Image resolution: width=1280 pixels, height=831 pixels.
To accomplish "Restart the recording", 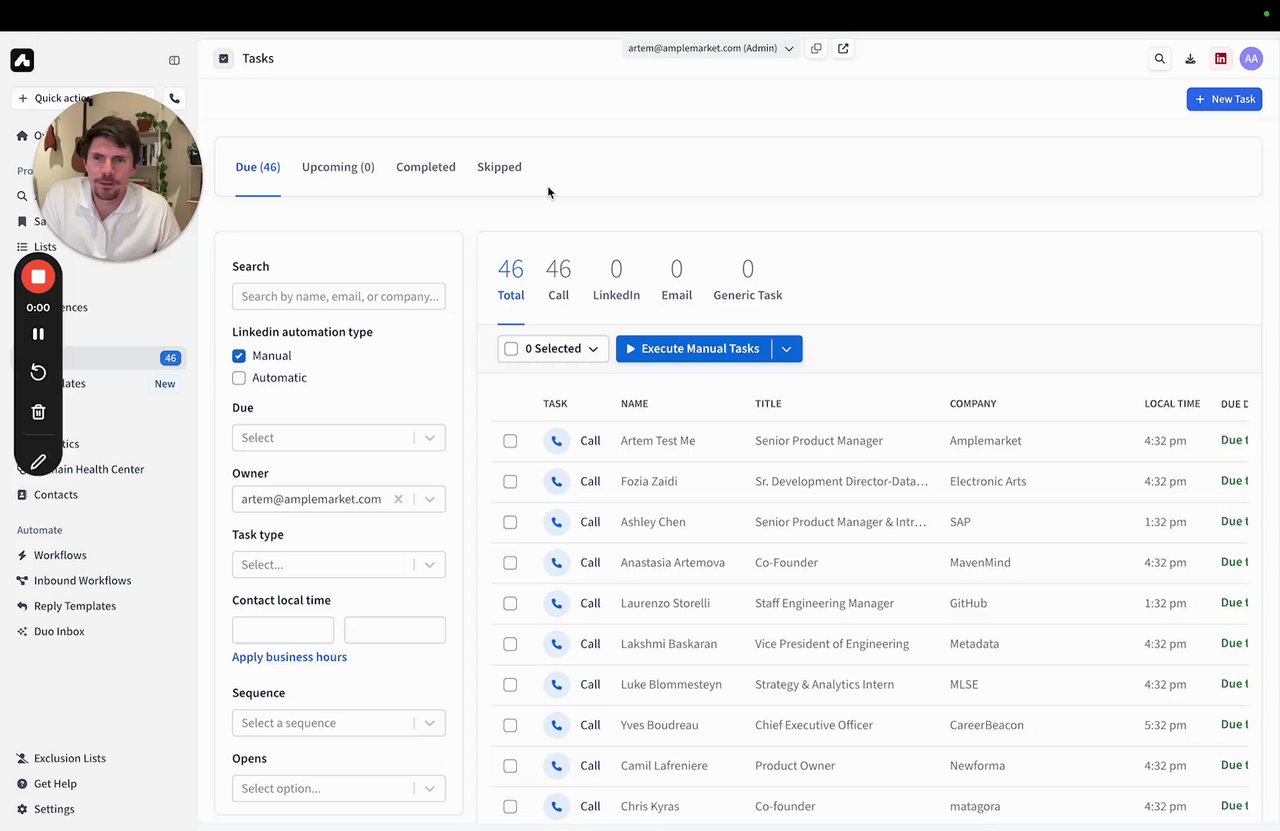I will click(x=38, y=372).
